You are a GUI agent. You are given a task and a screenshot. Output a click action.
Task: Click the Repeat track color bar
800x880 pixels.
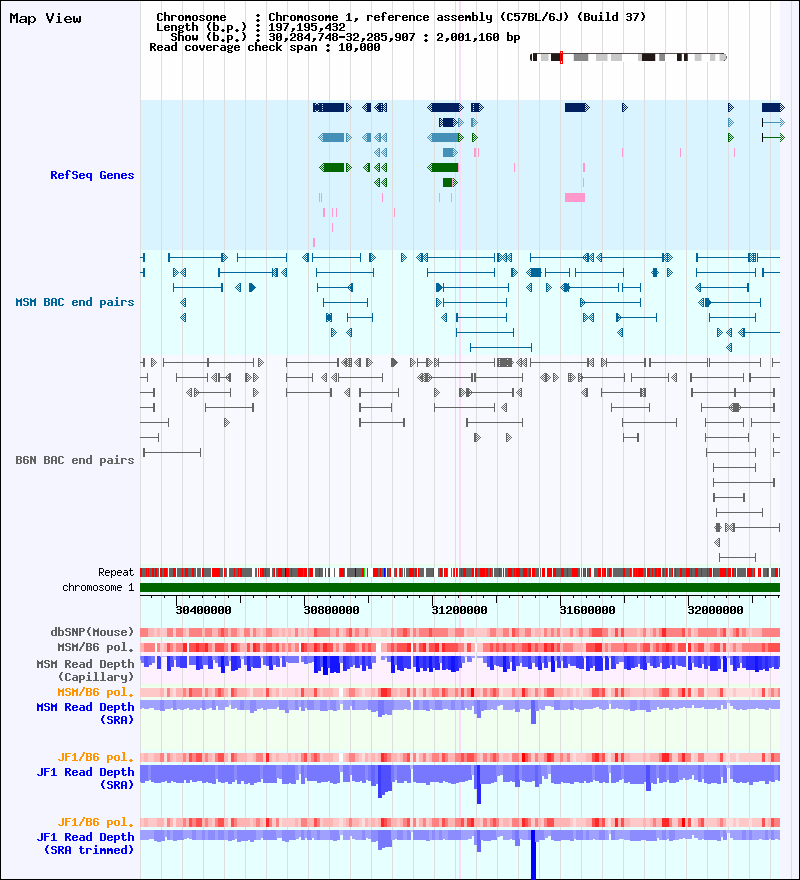coord(460,572)
